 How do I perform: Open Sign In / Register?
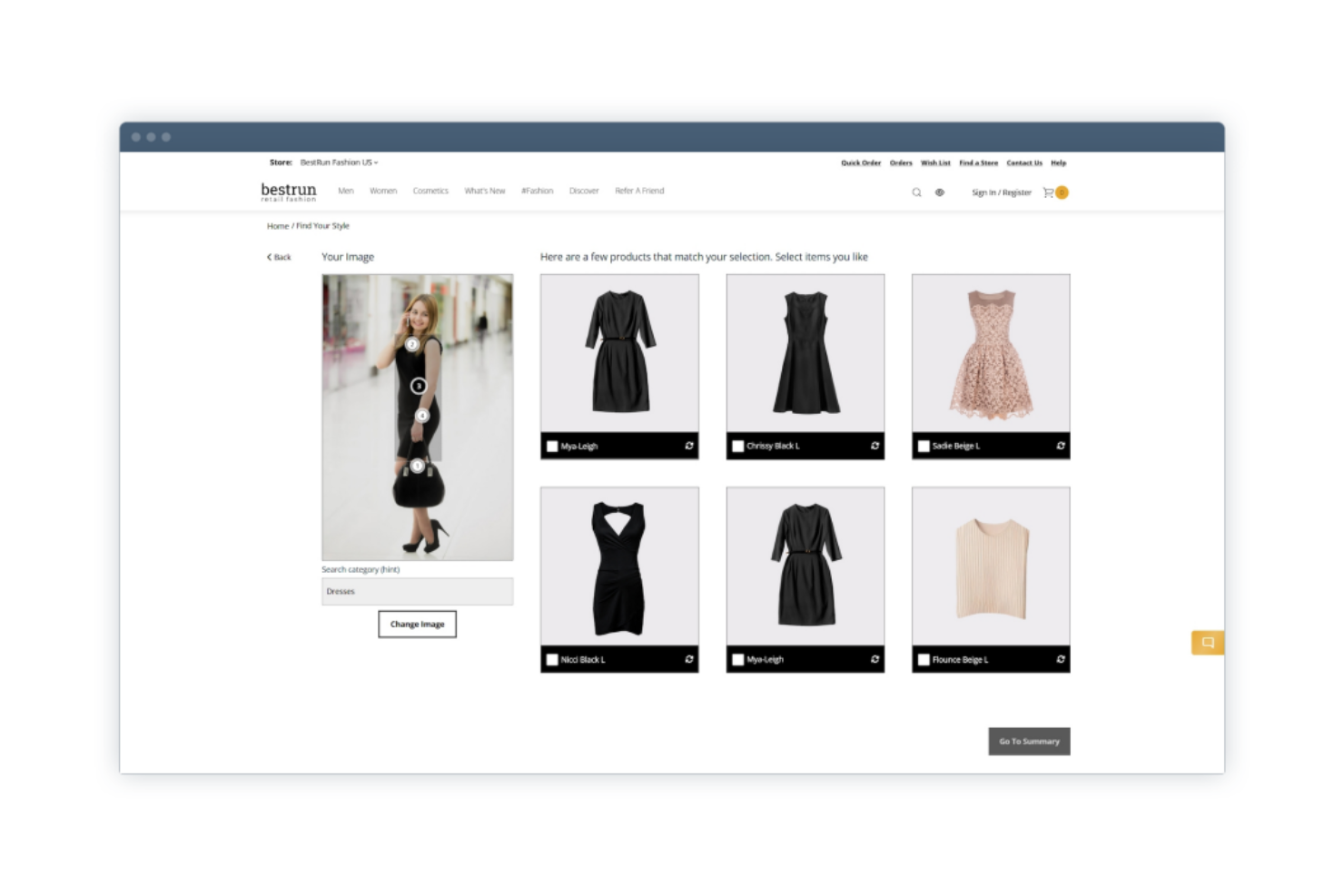tap(1002, 192)
